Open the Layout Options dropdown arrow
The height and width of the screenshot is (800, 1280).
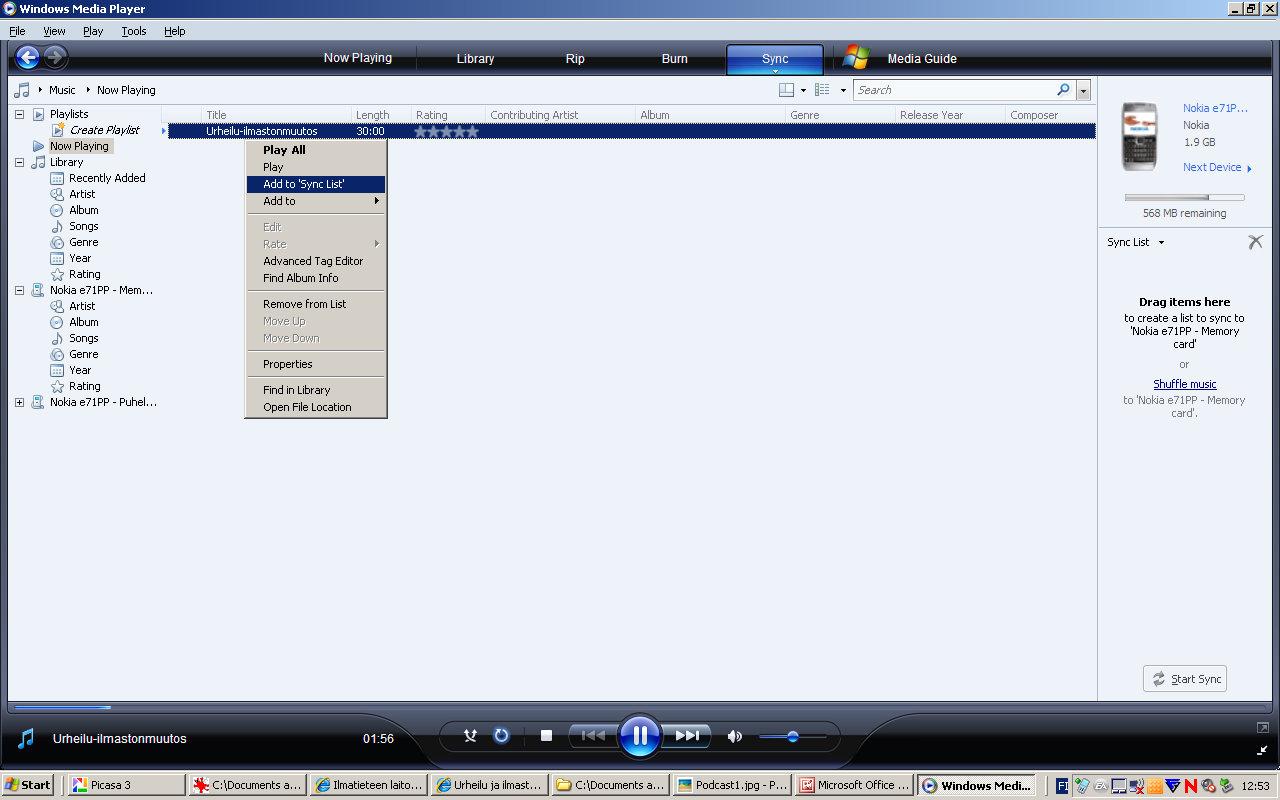803,90
